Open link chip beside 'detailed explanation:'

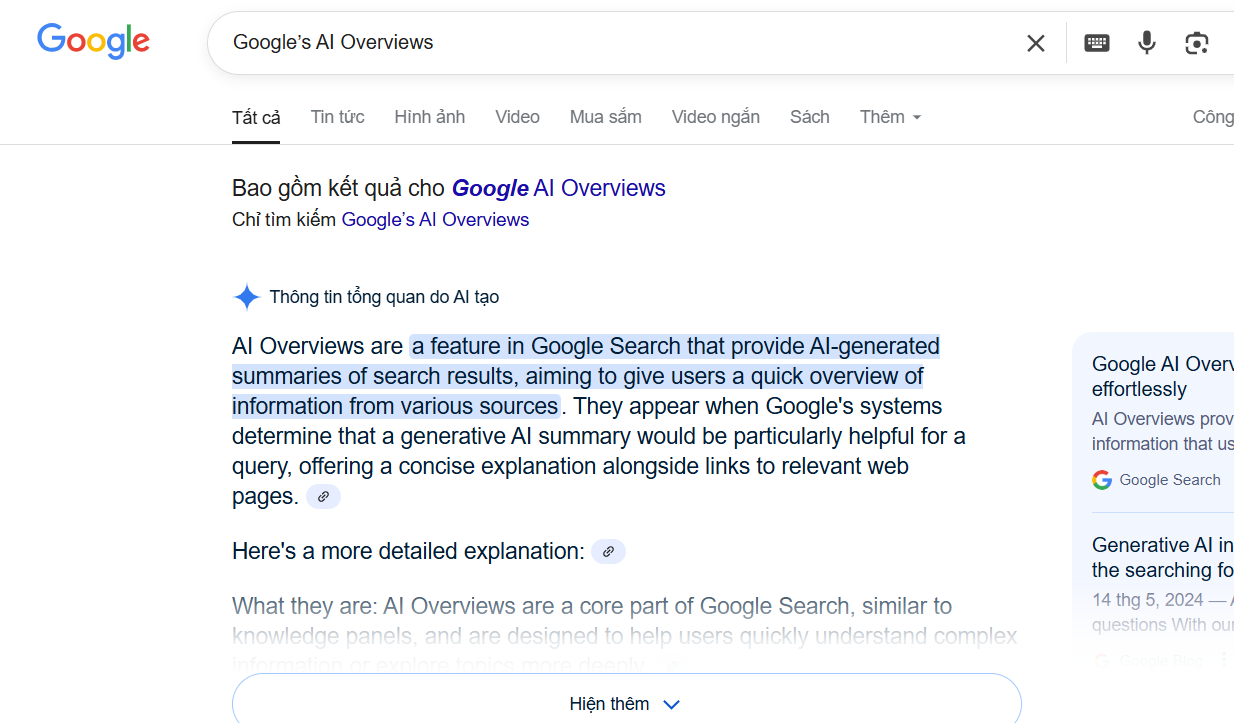(x=608, y=551)
